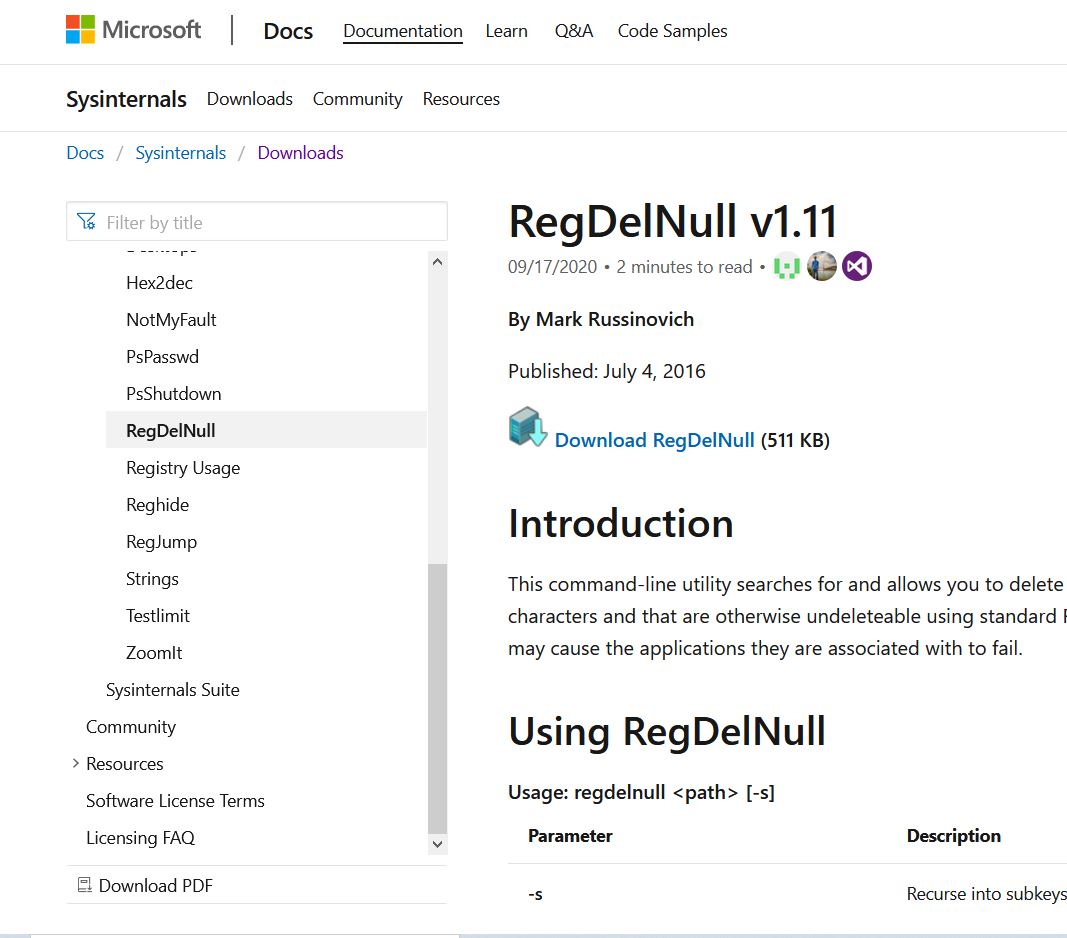This screenshot has width=1067, height=938.
Task: Click the Using RegDelNull heading
Action: (667, 732)
